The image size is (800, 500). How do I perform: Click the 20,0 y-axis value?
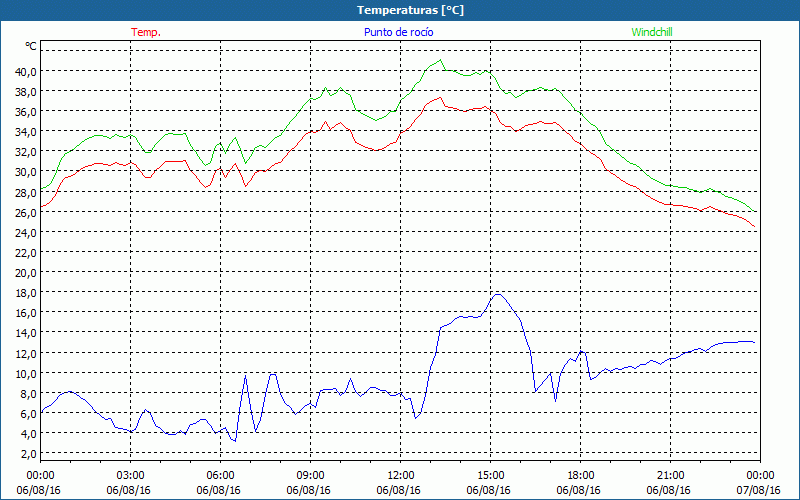26,273
